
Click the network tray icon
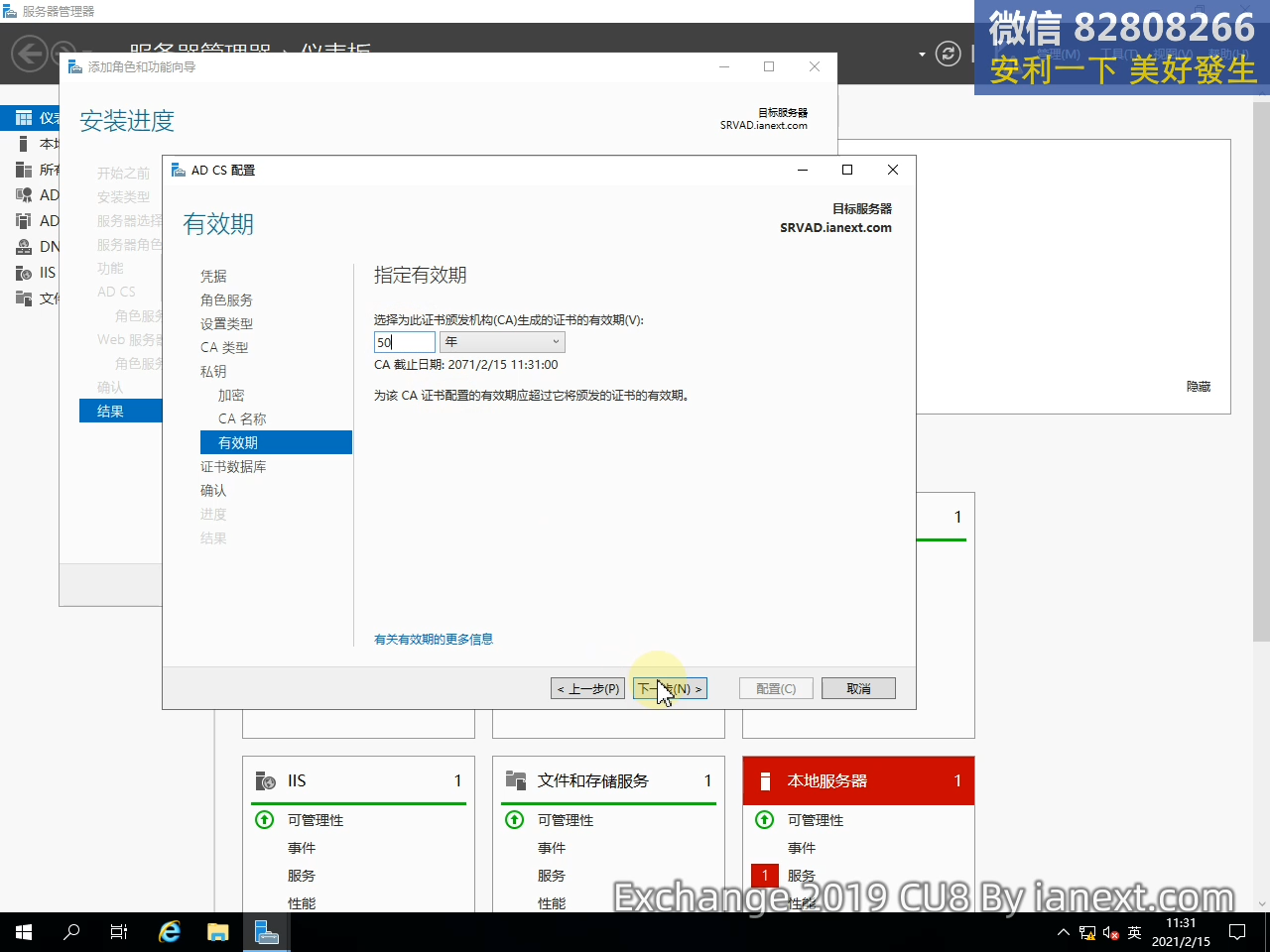[x=1087, y=933]
